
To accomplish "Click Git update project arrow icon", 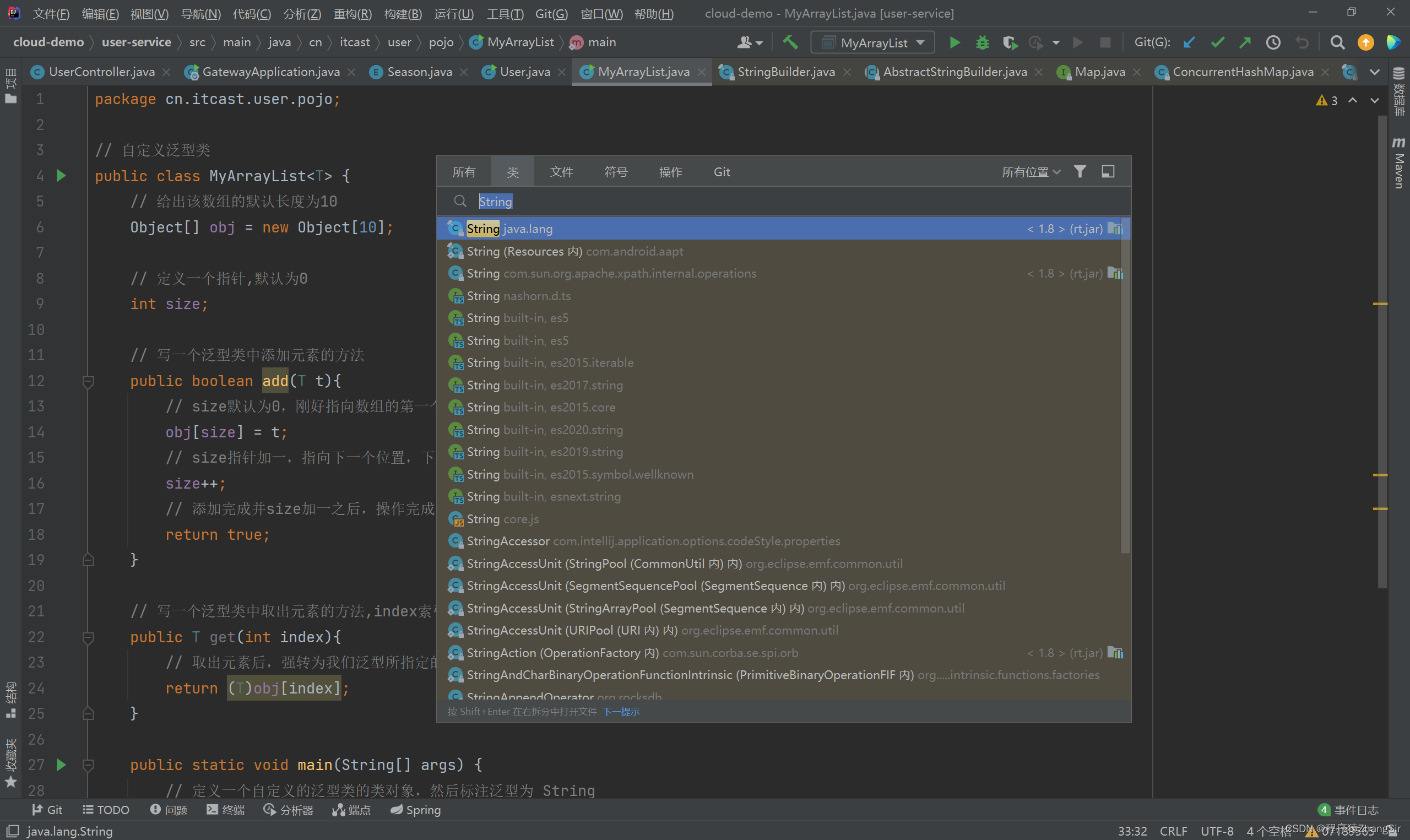I will click(1189, 42).
